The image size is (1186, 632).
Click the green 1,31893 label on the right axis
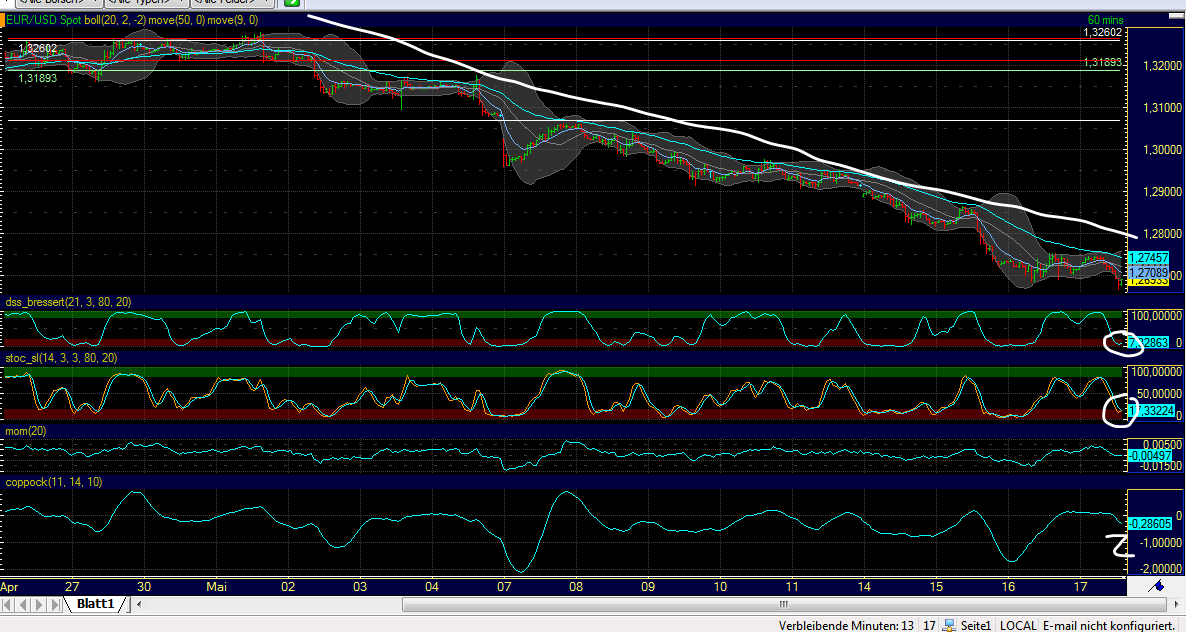[1102, 63]
